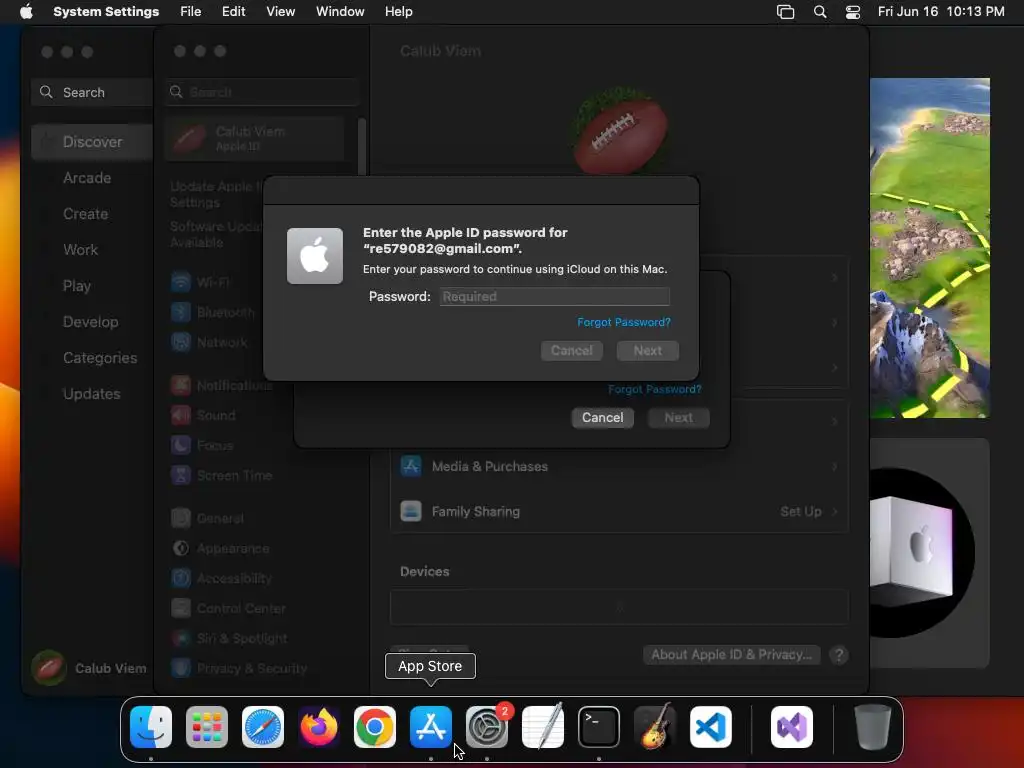Open the Help menu
This screenshot has width=1024, height=768.
[x=398, y=12]
